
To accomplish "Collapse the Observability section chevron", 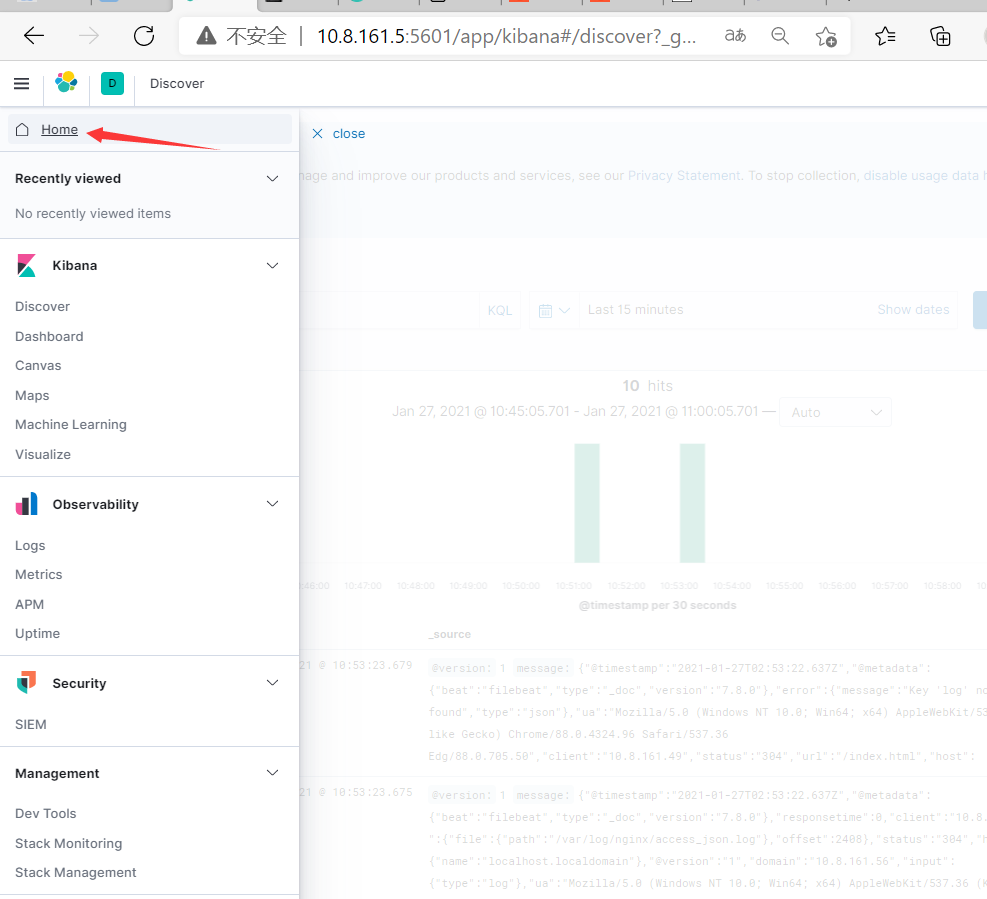I will pyautogui.click(x=273, y=504).
